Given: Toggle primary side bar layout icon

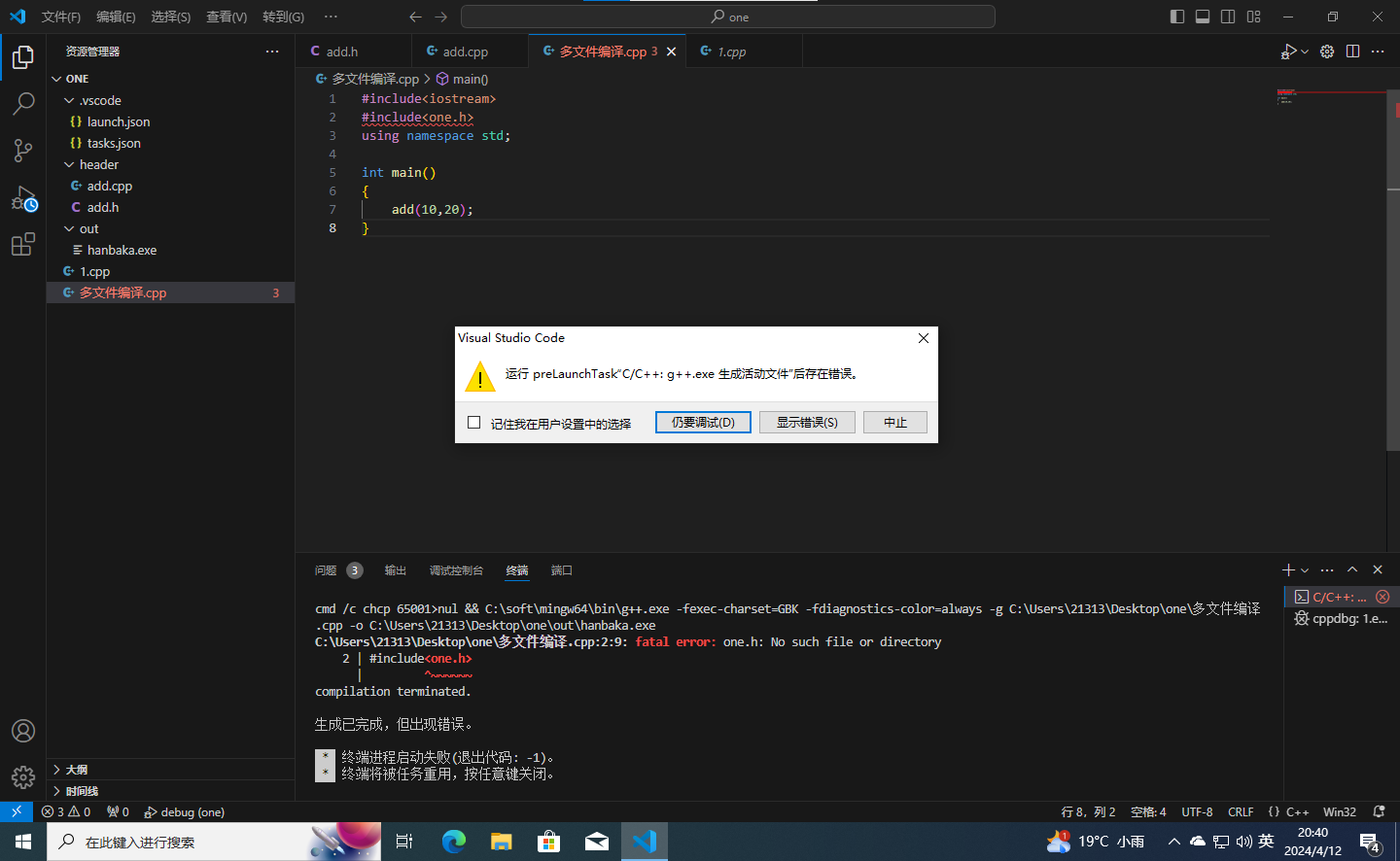Looking at the screenshot, I should (1177, 17).
